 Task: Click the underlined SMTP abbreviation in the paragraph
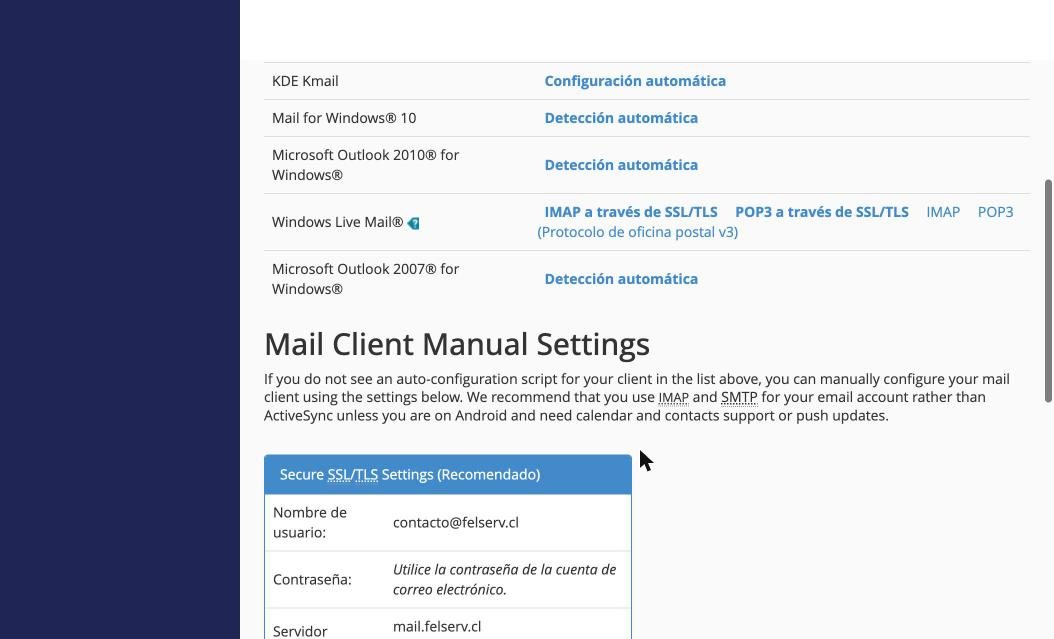[739, 397]
